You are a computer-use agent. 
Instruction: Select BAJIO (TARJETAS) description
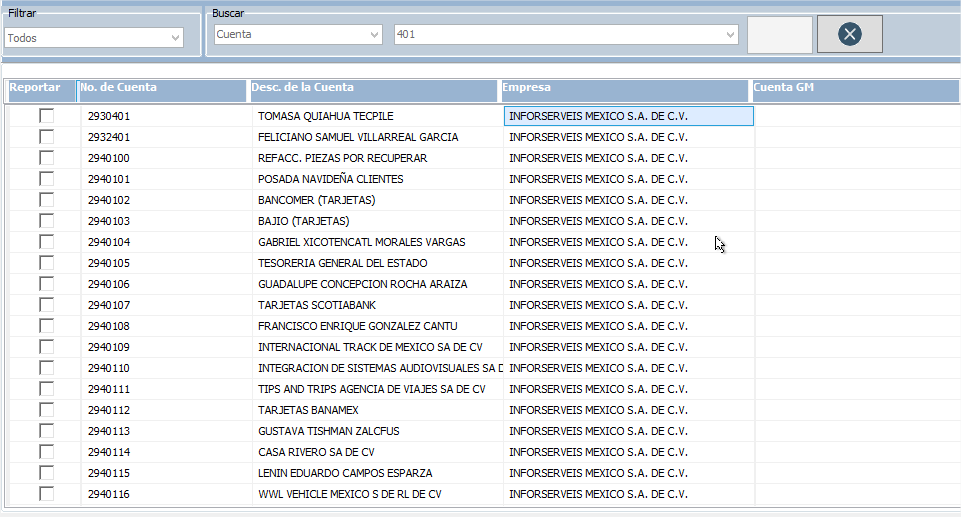[x=377, y=221]
